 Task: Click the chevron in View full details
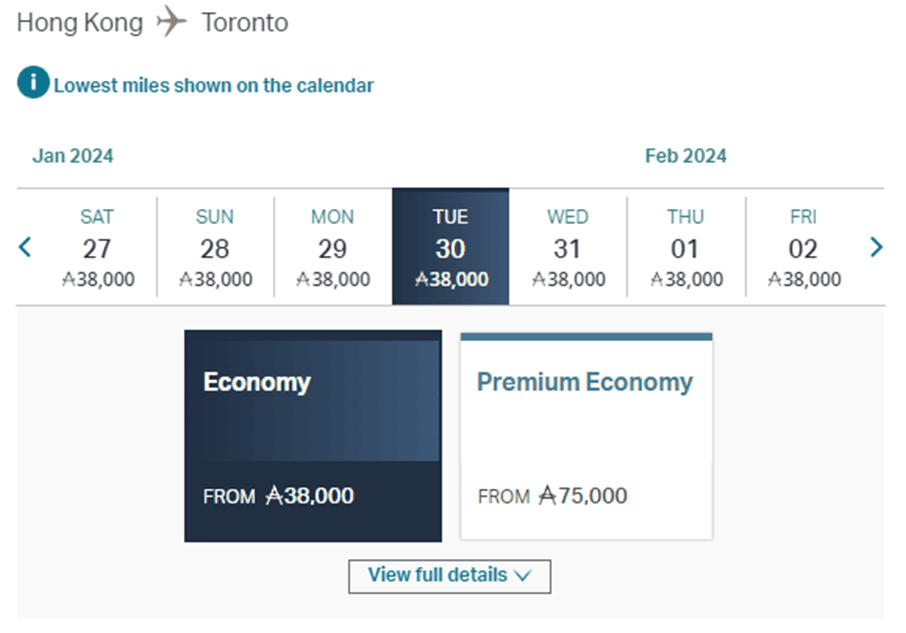[523, 576]
